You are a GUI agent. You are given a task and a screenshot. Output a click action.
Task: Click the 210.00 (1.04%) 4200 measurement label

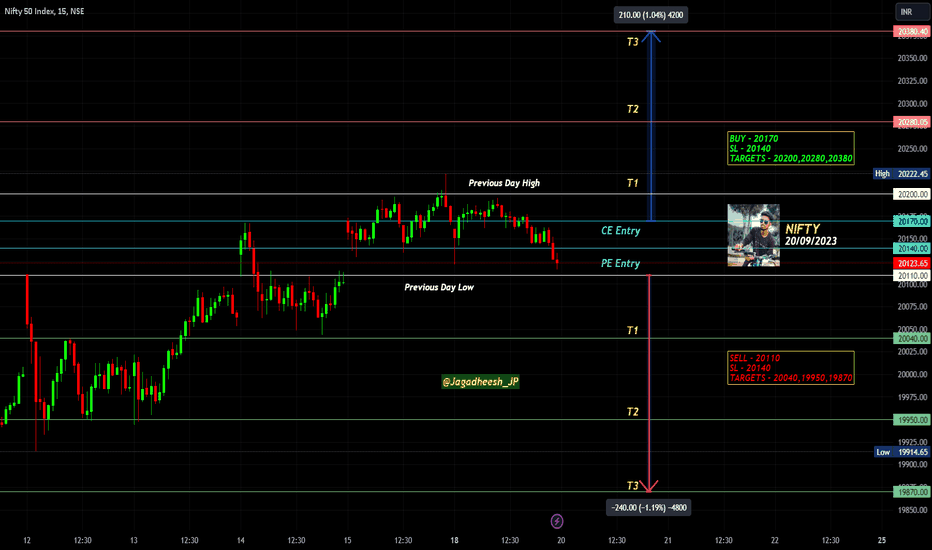651,15
